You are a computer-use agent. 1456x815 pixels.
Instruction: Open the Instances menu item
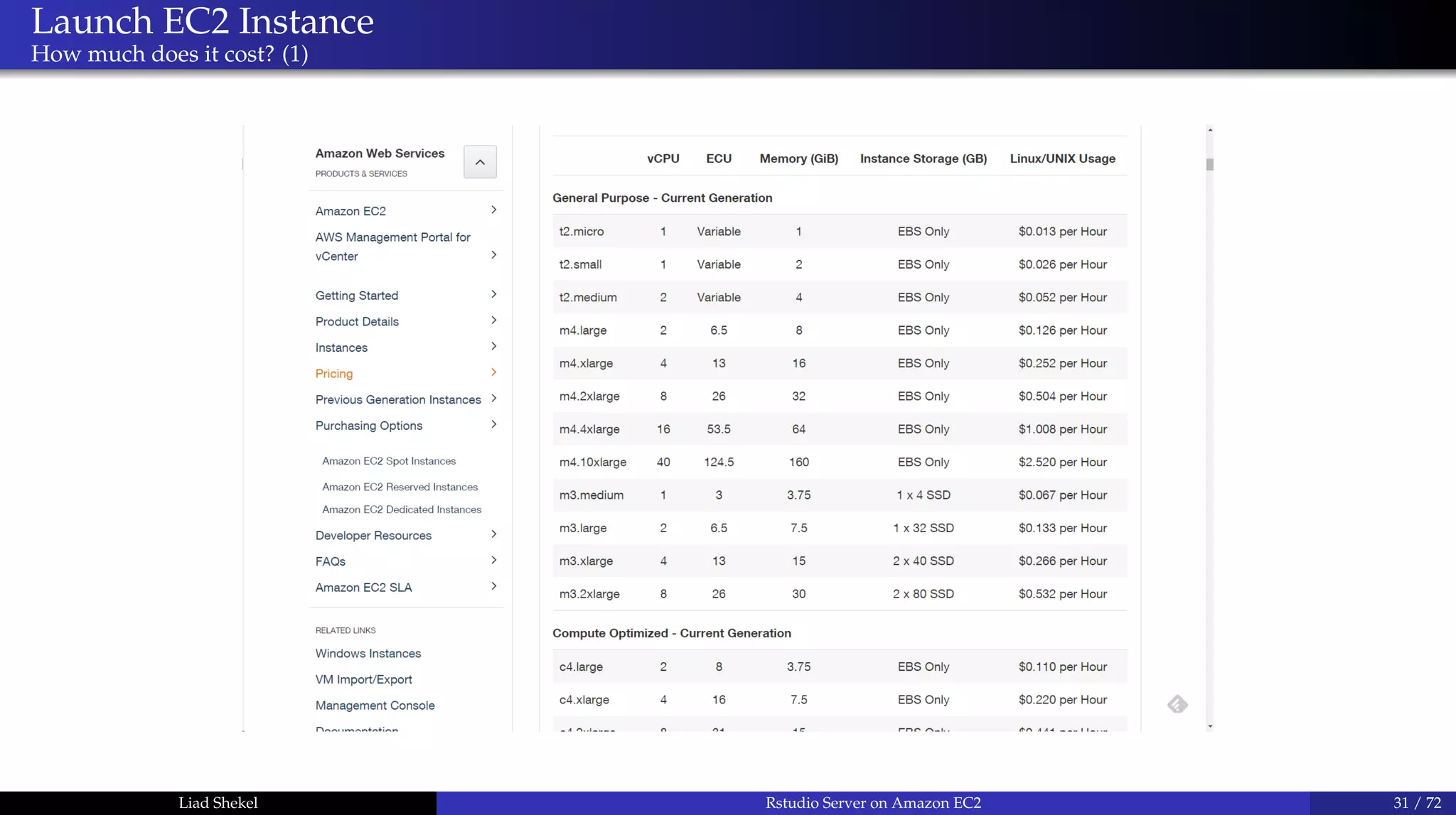341,347
